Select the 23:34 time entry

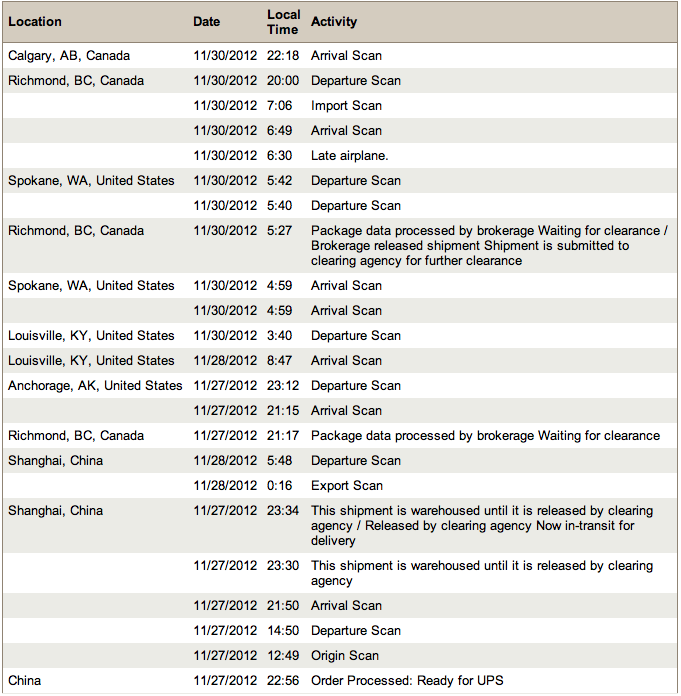pyautogui.click(x=283, y=511)
